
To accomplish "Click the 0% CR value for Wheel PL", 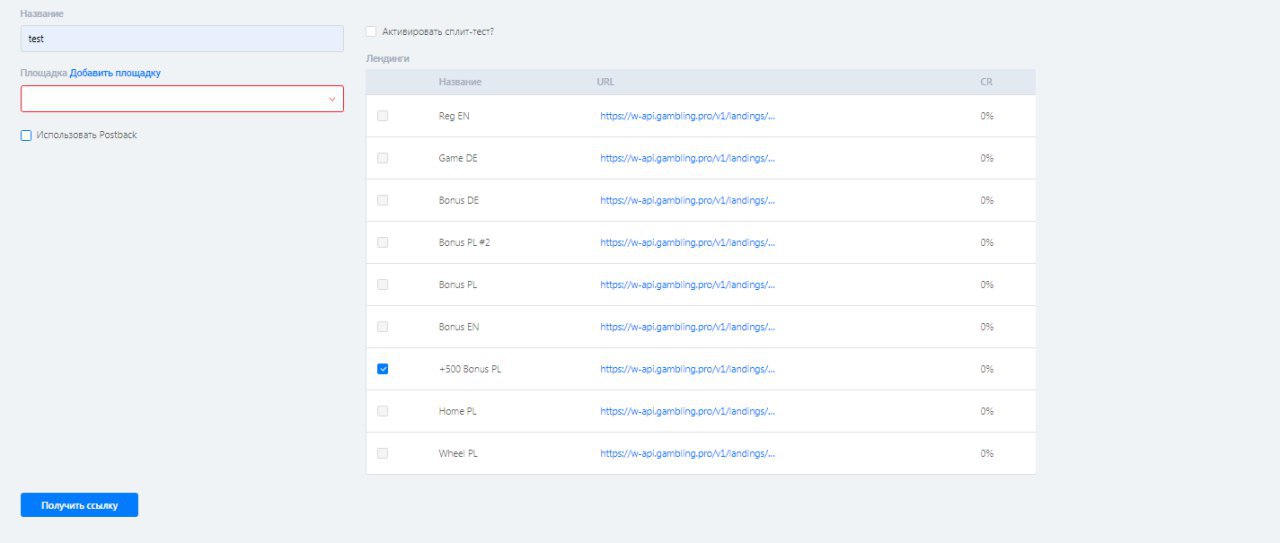I will point(987,453).
